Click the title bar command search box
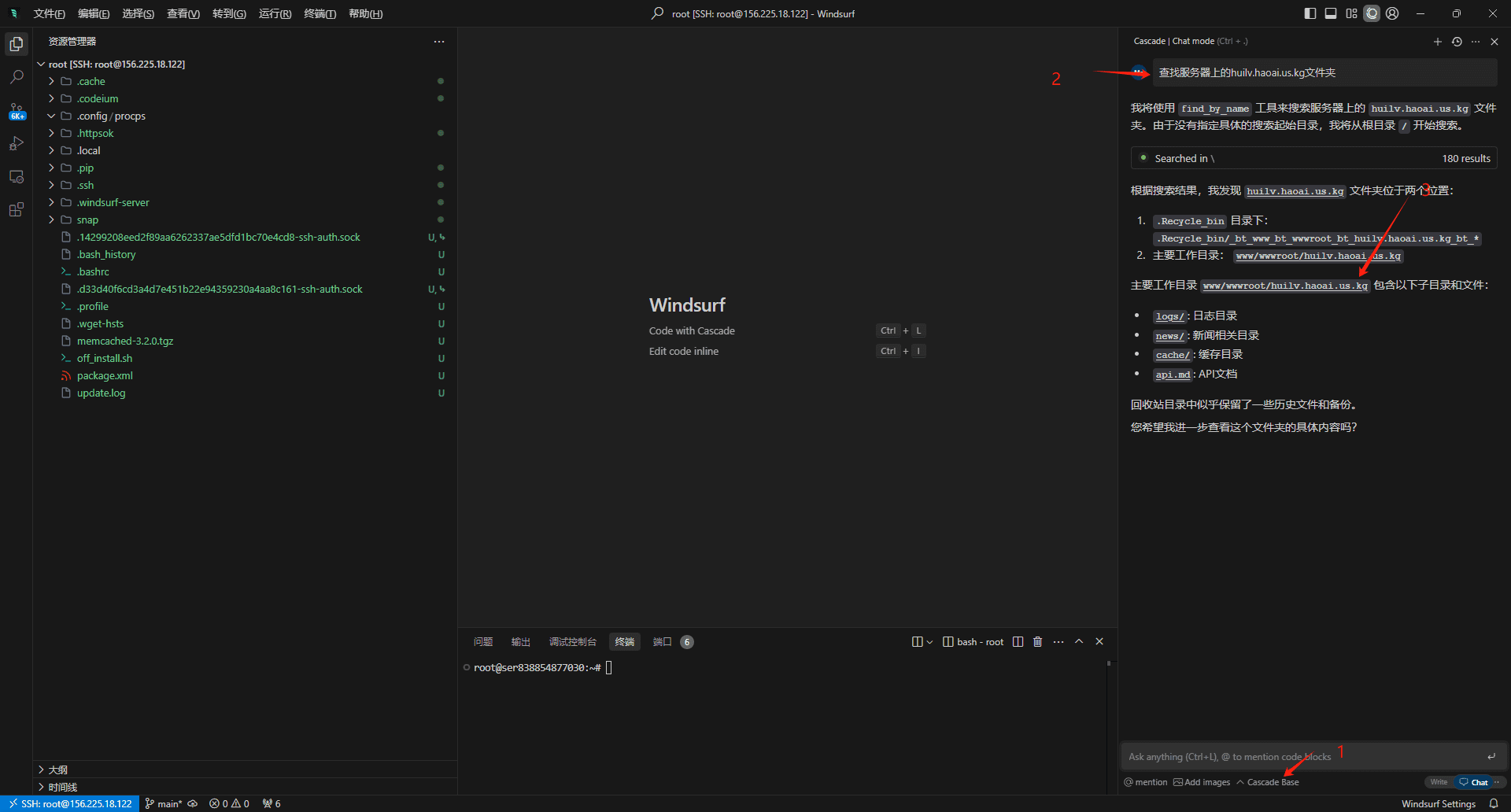Screen dimensions: 1511x812 [753, 13]
